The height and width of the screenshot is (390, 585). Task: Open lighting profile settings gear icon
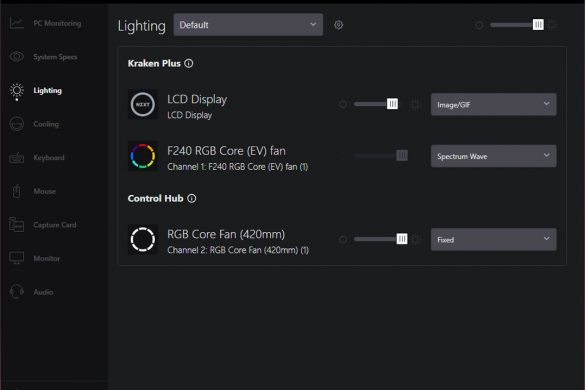338,25
